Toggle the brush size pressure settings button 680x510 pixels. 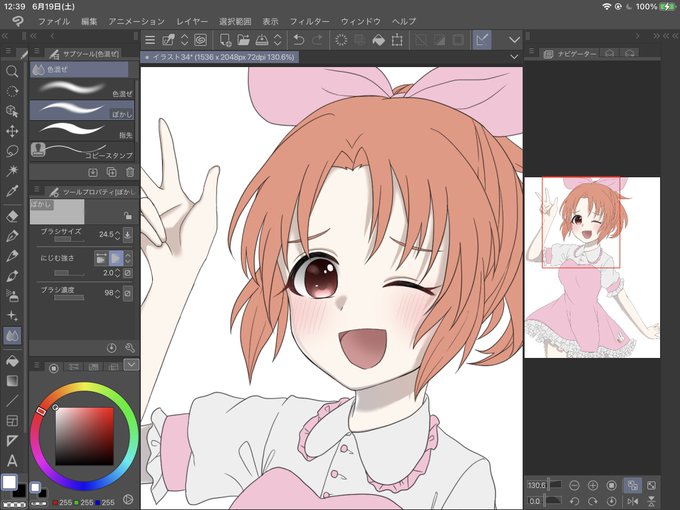click(128, 235)
